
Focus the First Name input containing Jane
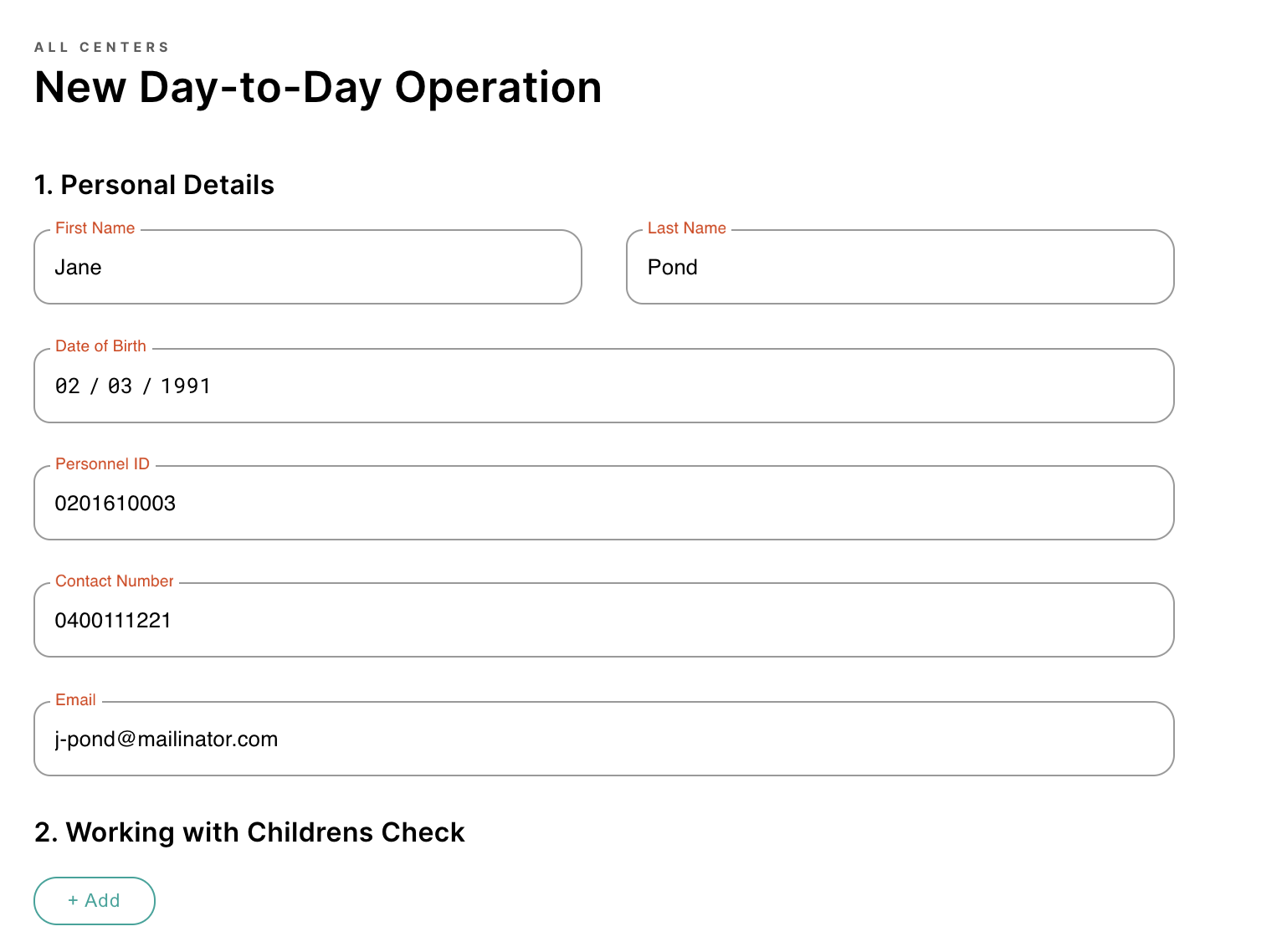(307, 268)
